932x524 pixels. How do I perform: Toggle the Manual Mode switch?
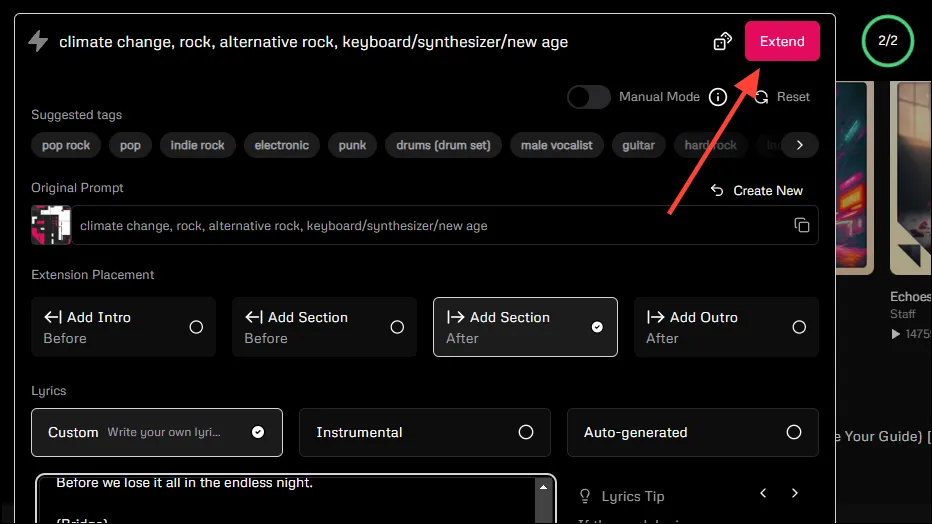click(588, 97)
